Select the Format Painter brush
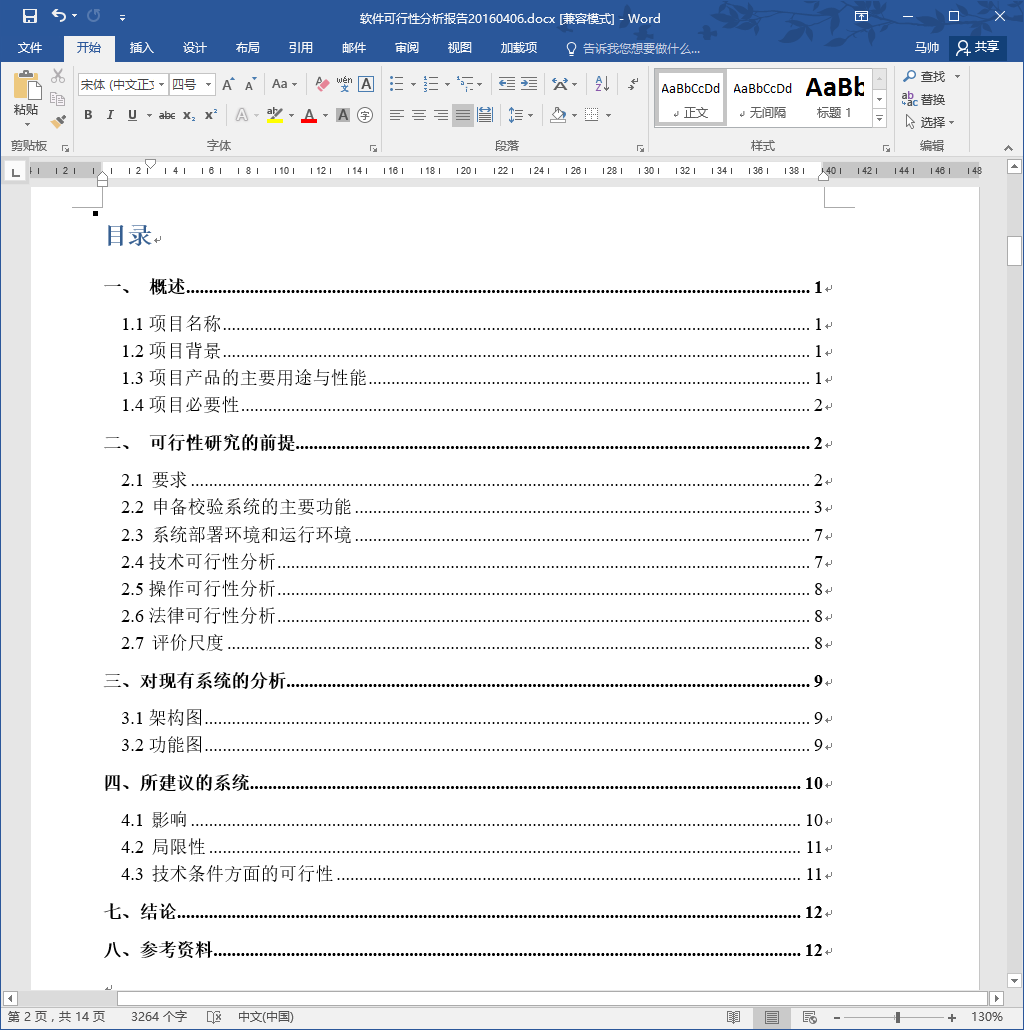The height and width of the screenshot is (1030, 1024). pos(58,122)
